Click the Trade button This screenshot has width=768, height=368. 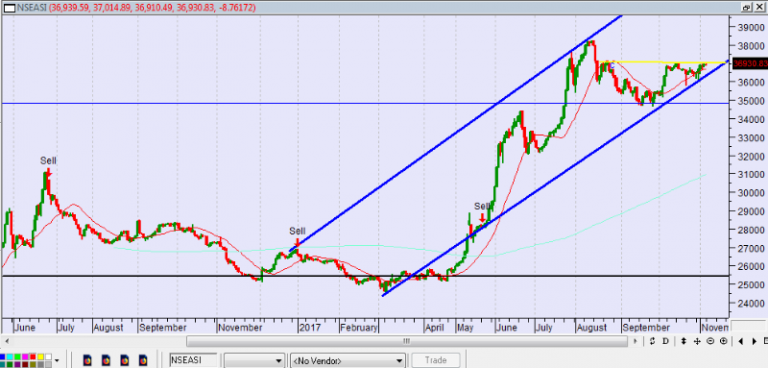point(435,361)
